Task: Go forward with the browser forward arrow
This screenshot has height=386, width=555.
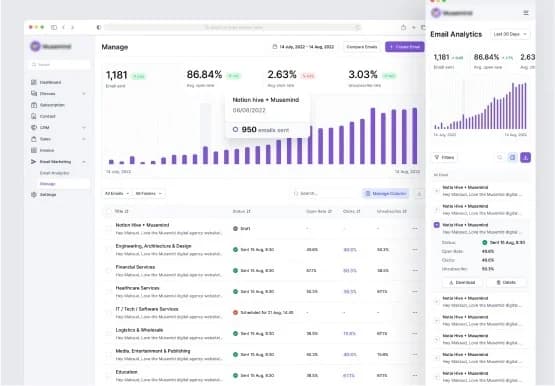Action: tap(73, 27)
